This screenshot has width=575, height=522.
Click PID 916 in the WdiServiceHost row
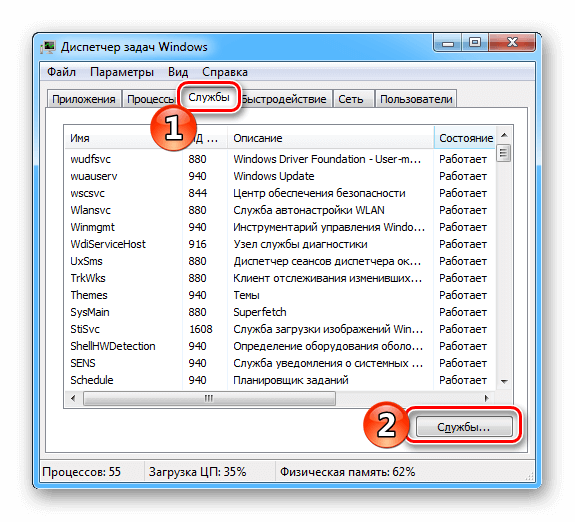pyautogui.click(x=198, y=244)
